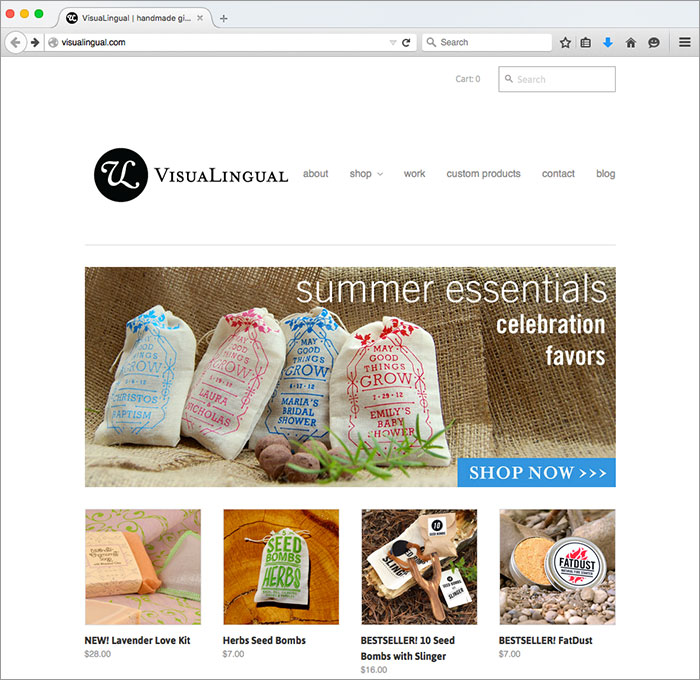Image resolution: width=700 pixels, height=680 pixels.
Task: Show downloads with the blue arrow icon
Action: (x=608, y=42)
